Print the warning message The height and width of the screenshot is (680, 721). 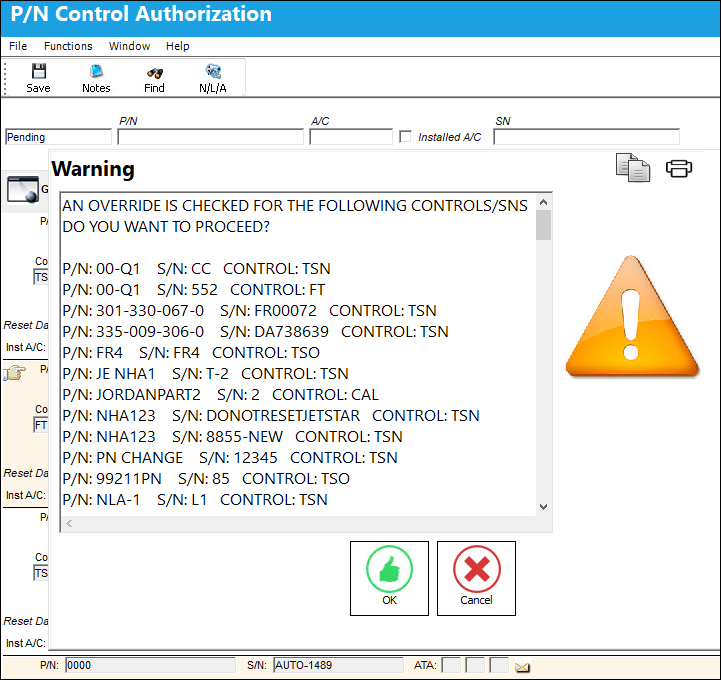[679, 168]
